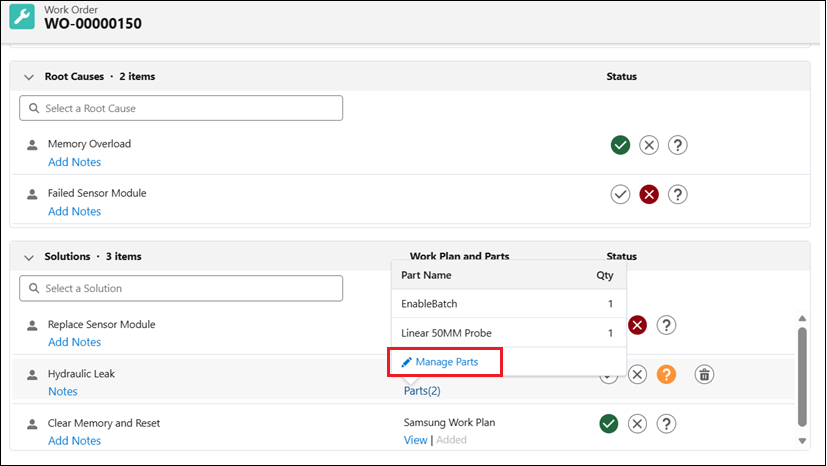Mark Hydraulic Leak as rejected with X

pyautogui.click(x=637, y=374)
